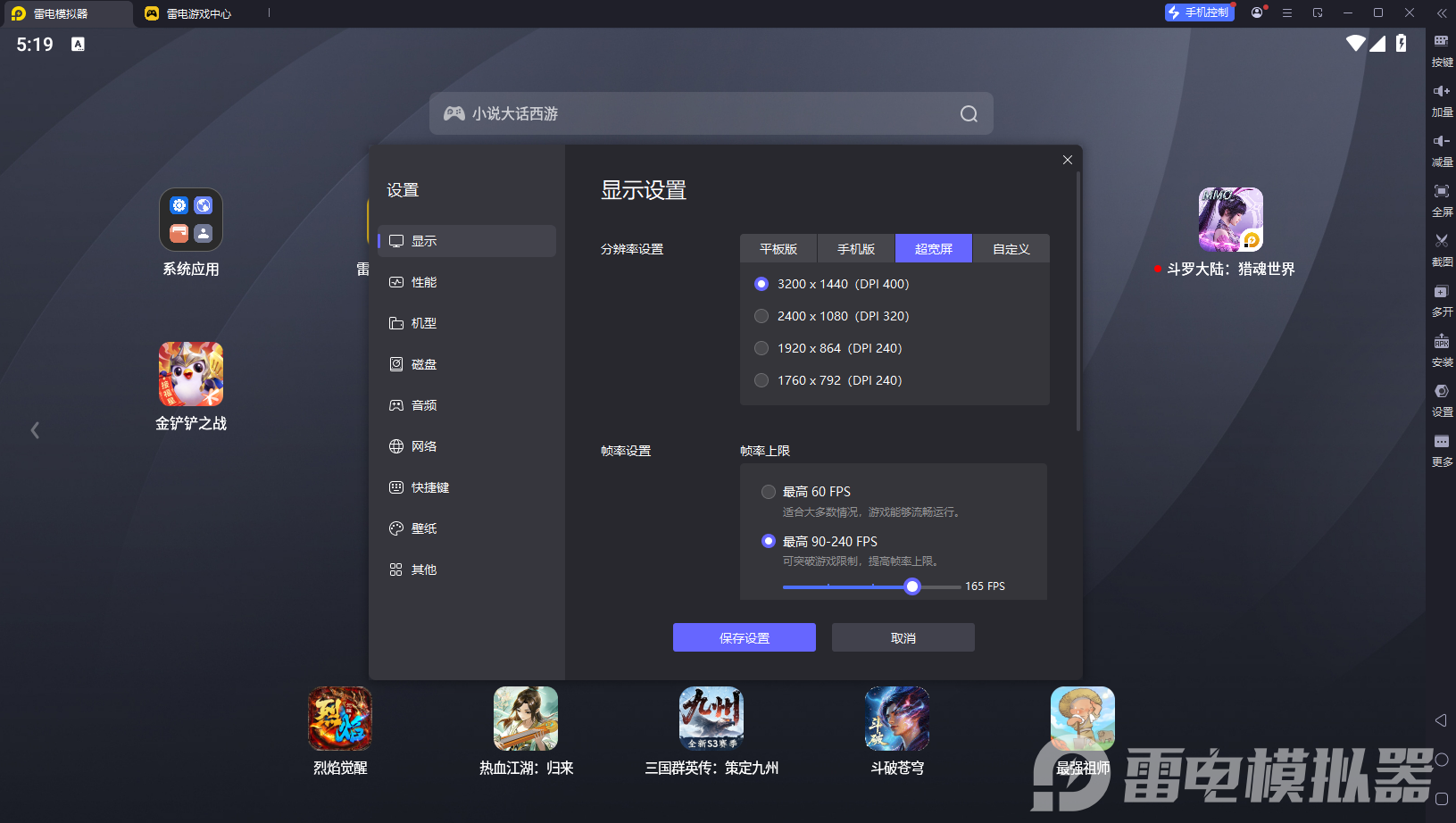
Task: Collapse the right sidebar with double chevron
Action: pyautogui.click(x=1442, y=13)
